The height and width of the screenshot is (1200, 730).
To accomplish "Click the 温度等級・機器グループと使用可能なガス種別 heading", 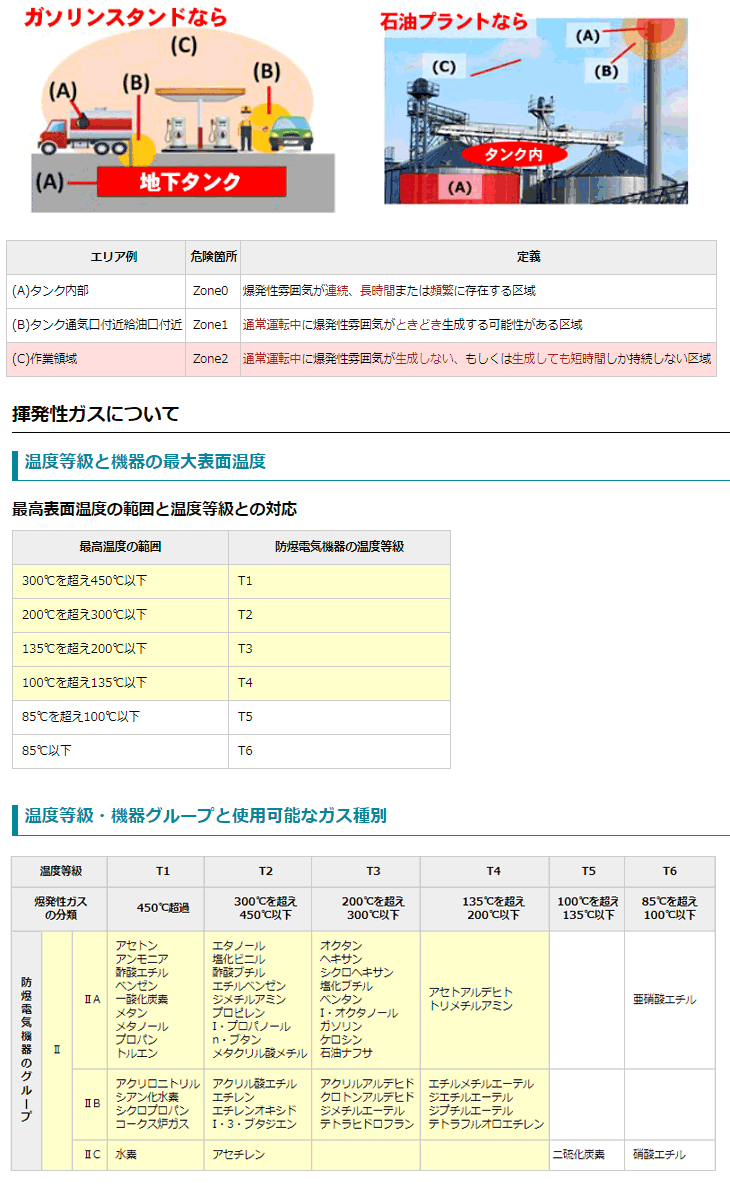I will point(205,816).
